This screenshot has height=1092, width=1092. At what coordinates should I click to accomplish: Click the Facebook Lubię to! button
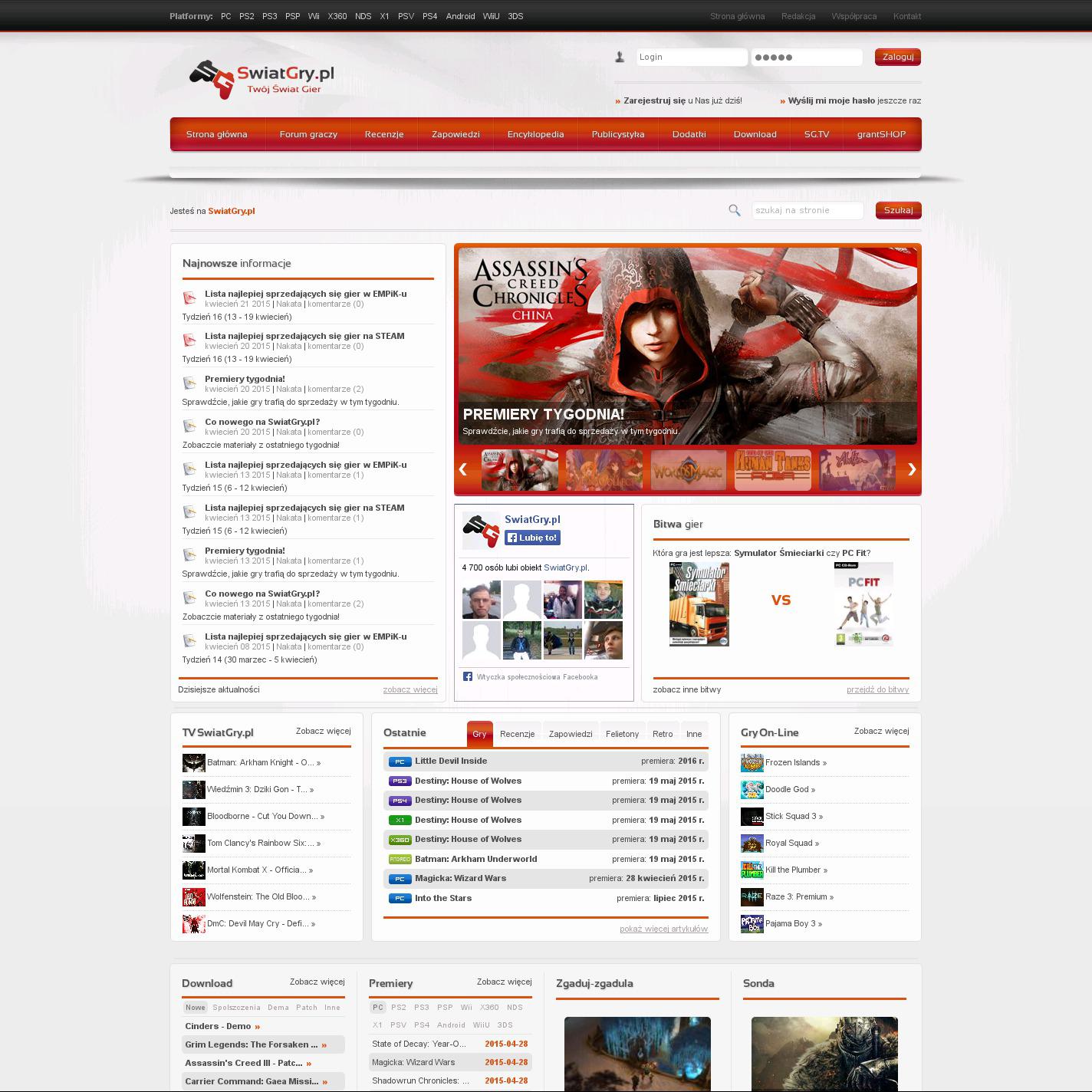[532, 538]
